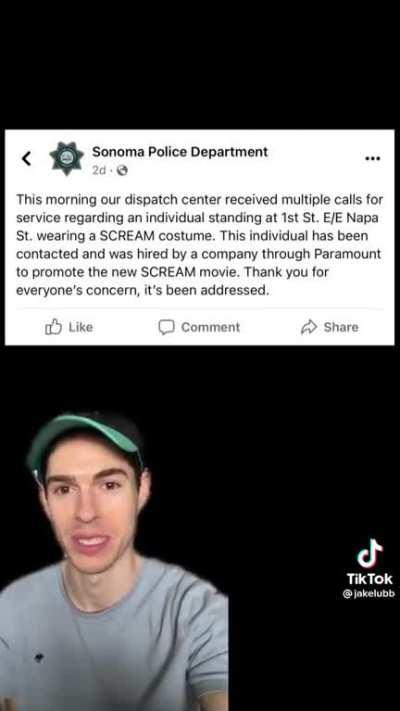Click the globe public visibility icon
Image resolution: width=400 pixels, height=711 pixels.
[x=122, y=170]
